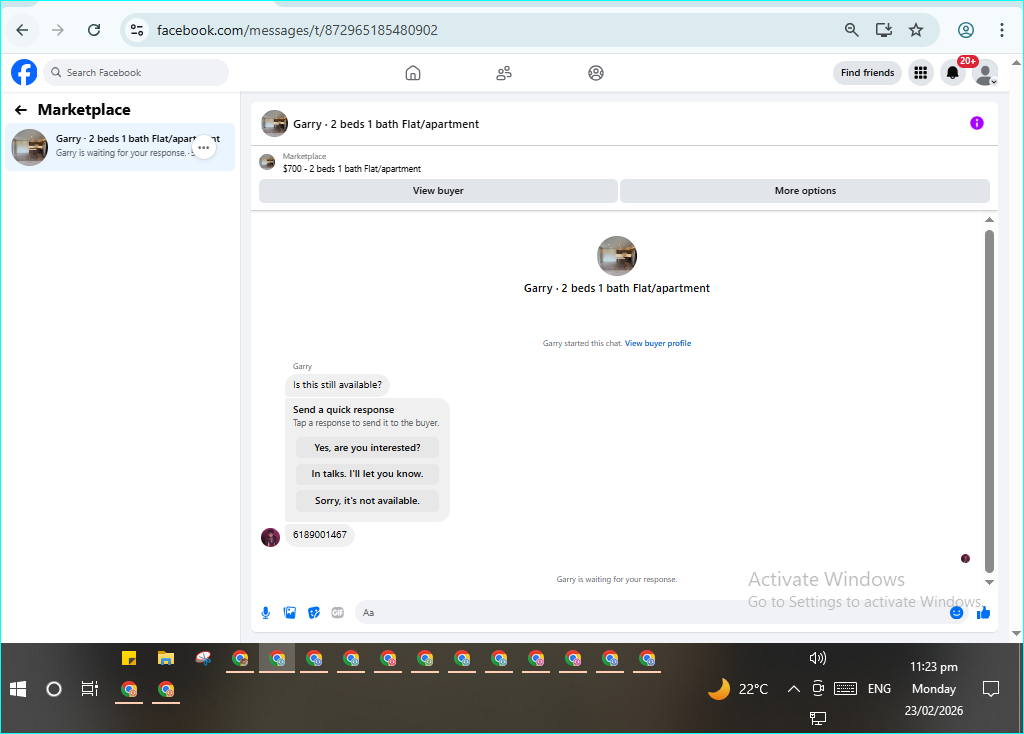Screen dimensions: 1024x734
Task: Open Task View on the taskbar
Action: pos(89,689)
